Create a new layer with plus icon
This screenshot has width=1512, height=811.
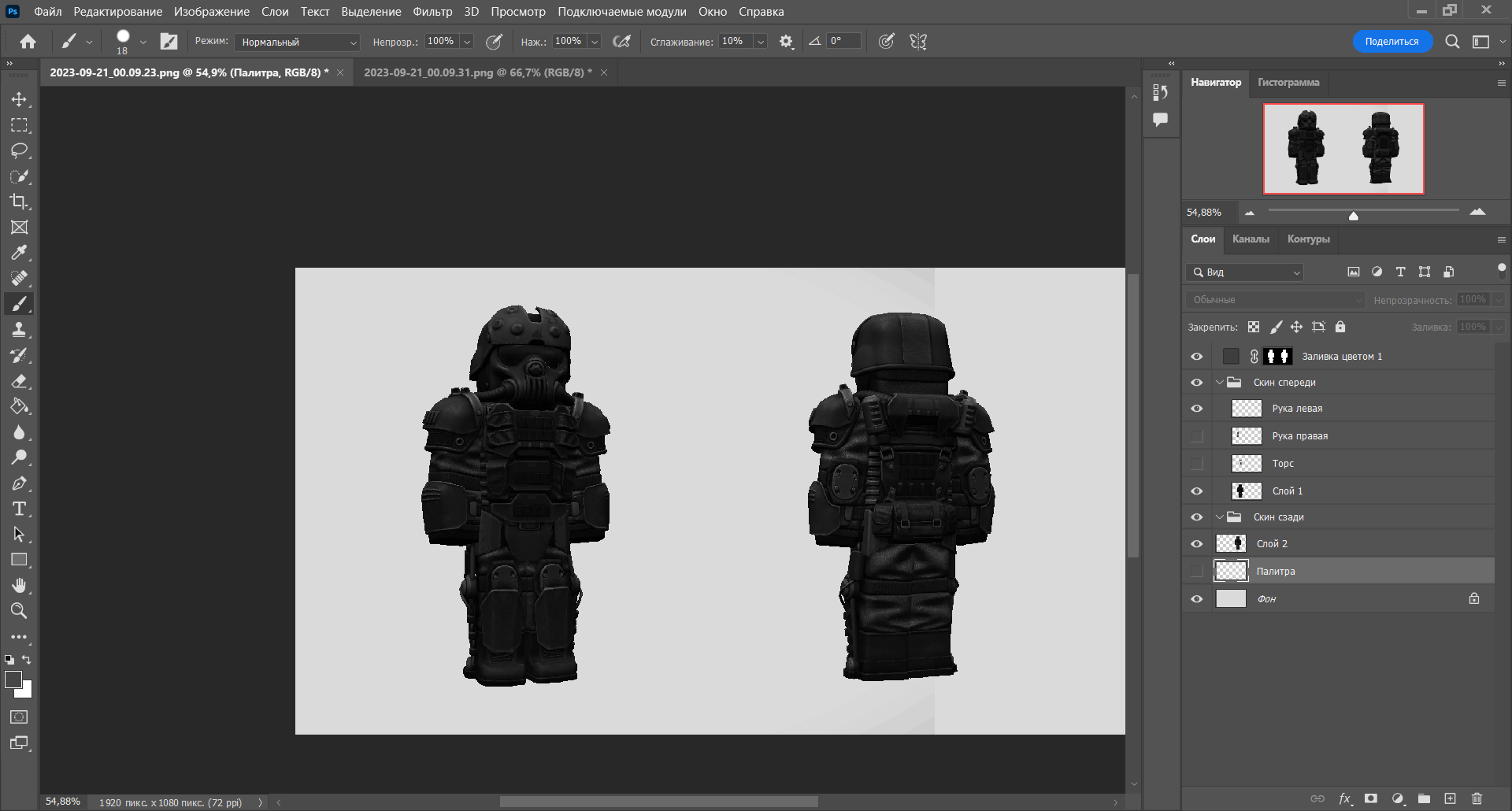(x=1450, y=798)
